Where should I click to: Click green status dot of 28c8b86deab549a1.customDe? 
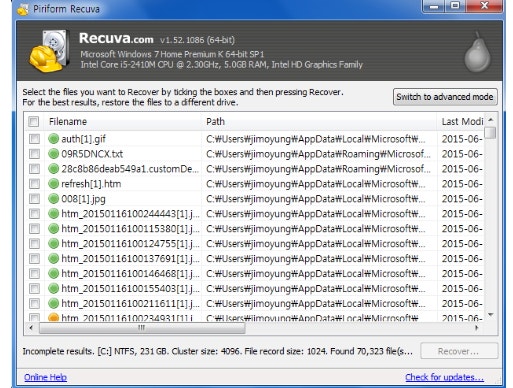point(53,169)
